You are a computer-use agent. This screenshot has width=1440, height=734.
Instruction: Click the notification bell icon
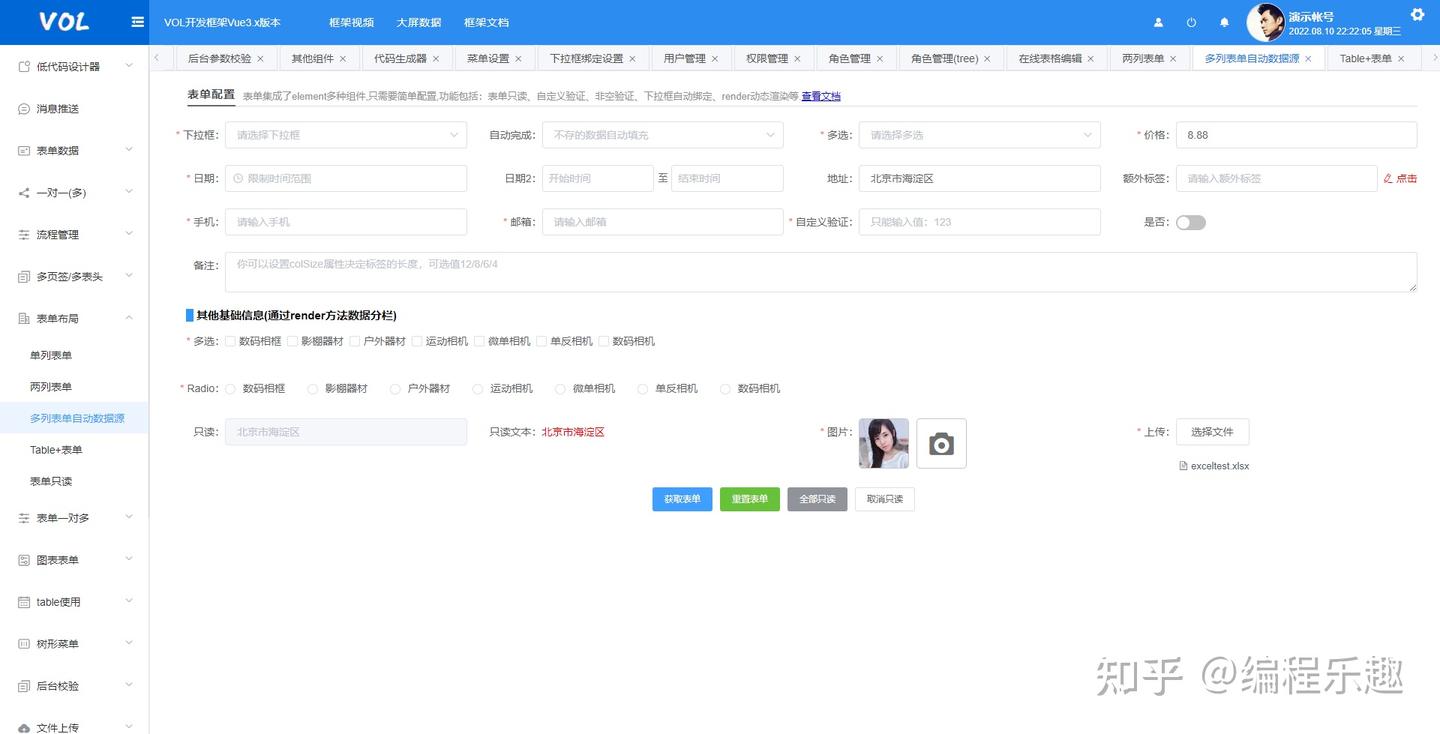point(1224,22)
